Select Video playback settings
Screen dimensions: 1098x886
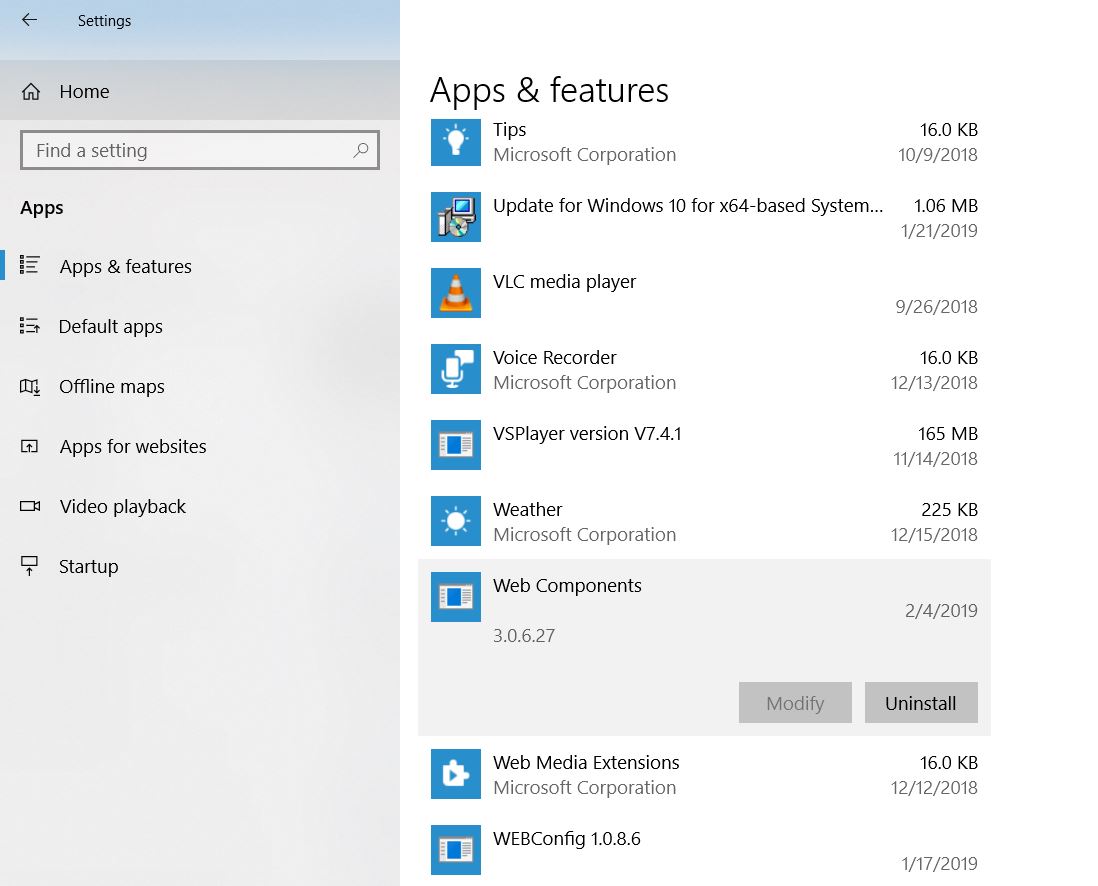200,506
